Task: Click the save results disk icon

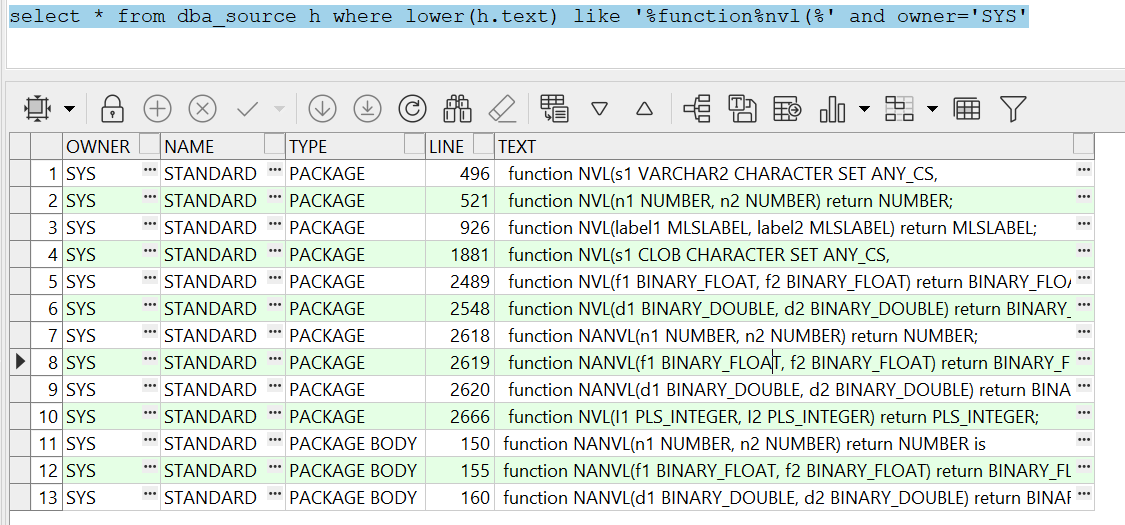Action: click(743, 109)
